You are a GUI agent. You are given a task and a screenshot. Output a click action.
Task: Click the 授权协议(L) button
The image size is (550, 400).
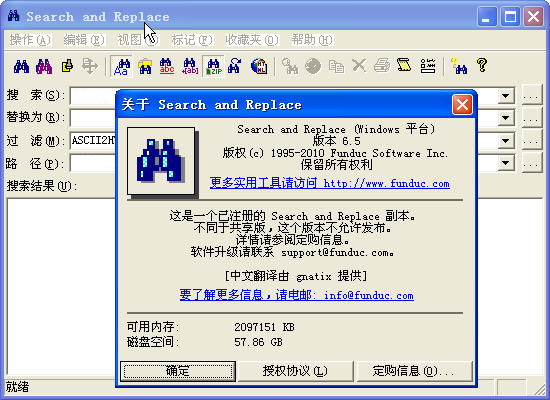[295, 371]
